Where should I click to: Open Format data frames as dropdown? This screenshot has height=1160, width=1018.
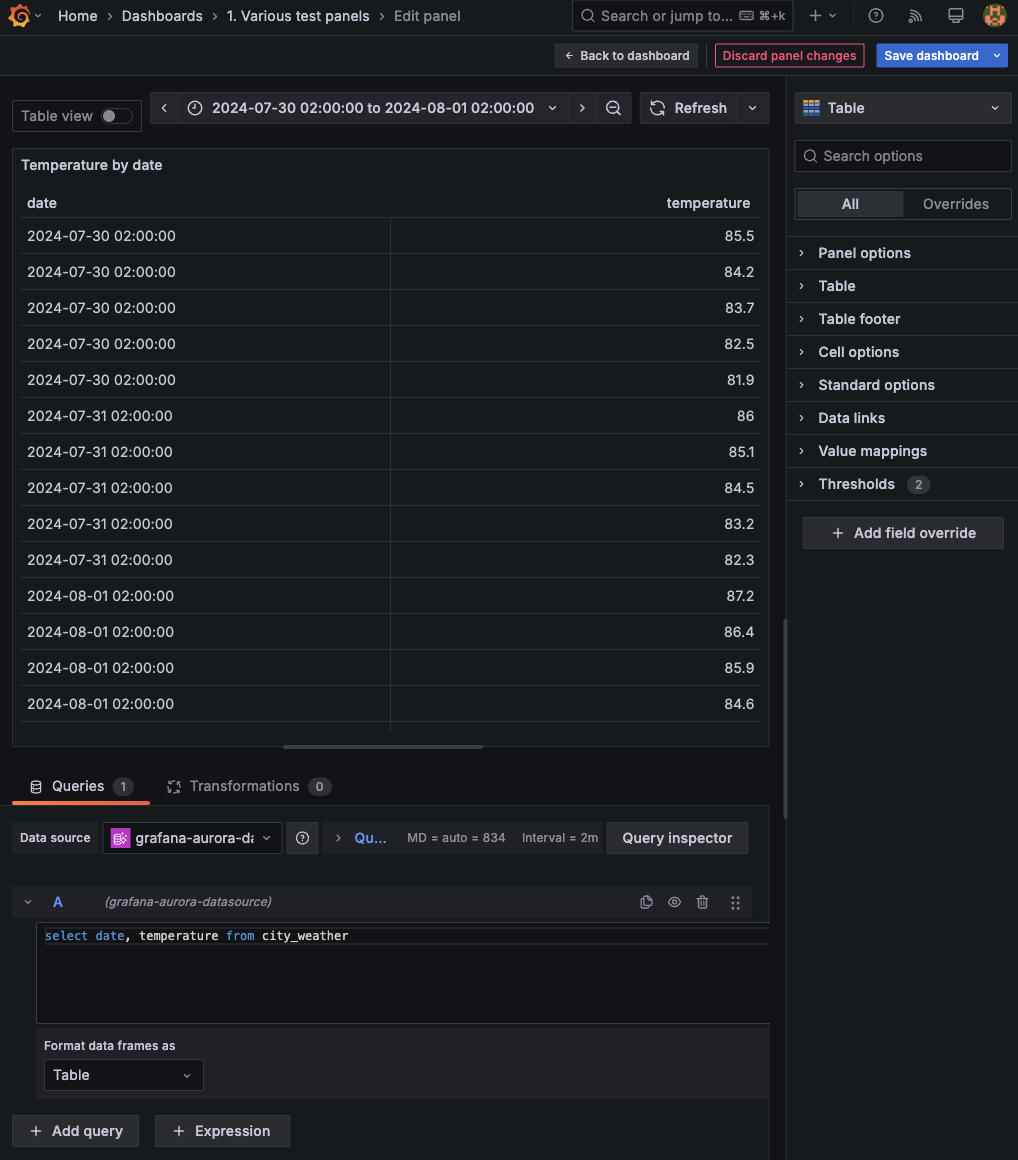pos(124,1075)
